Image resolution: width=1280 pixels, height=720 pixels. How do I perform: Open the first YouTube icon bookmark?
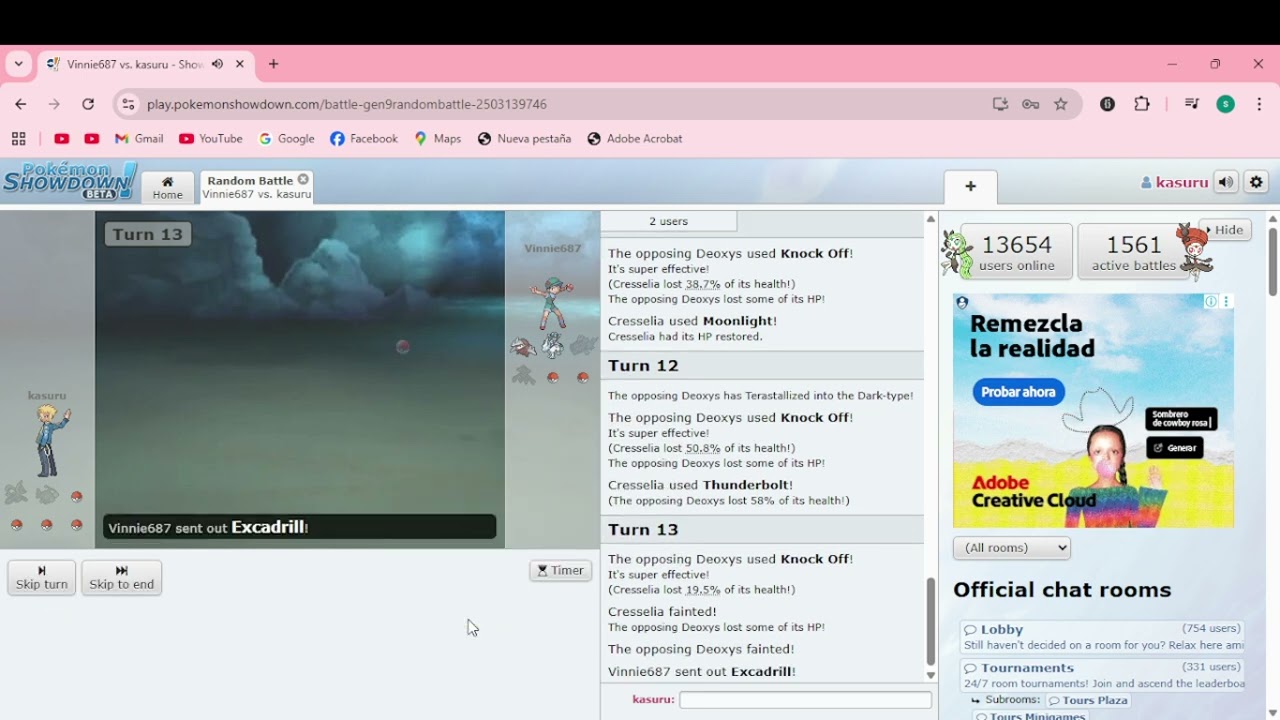point(62,139)
